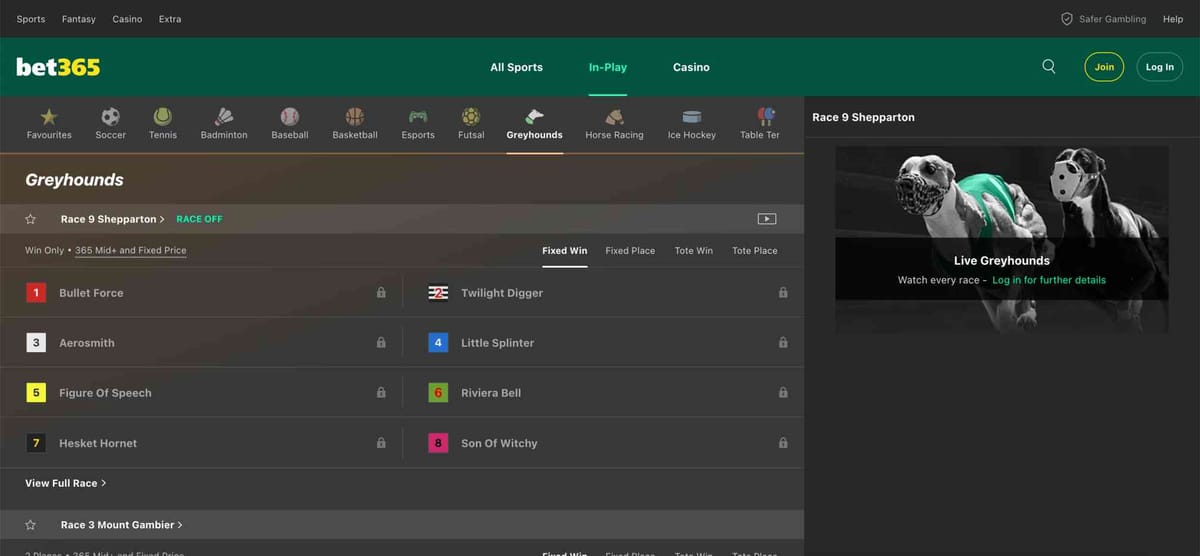Click lock icon beside Aerosmith
The height and width of the screenshot is (556, 1200).
click(x=381, y=343)
